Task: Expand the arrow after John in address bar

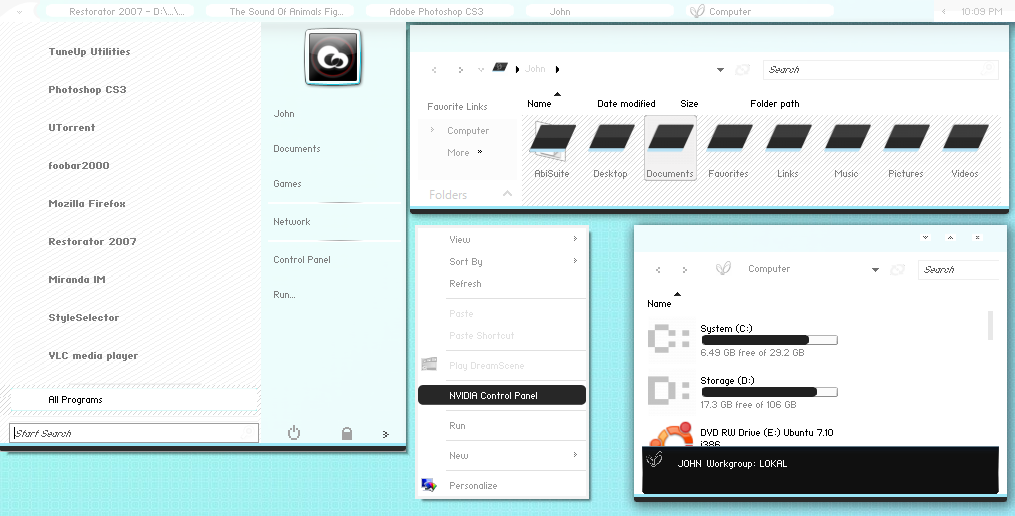Action: click(x=557, y=69)
